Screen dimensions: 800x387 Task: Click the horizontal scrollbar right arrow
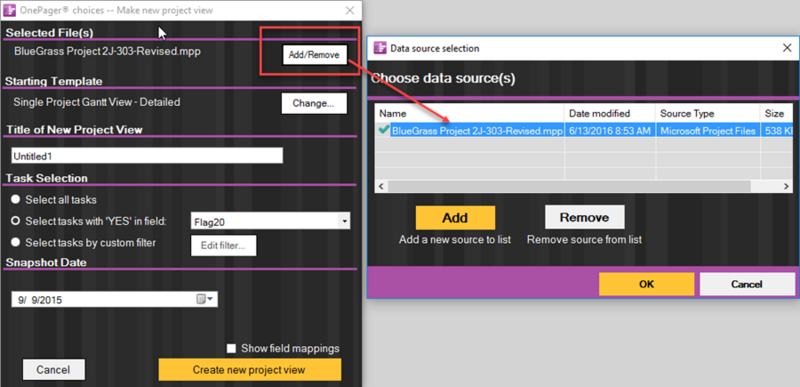[x=786, y=187]
